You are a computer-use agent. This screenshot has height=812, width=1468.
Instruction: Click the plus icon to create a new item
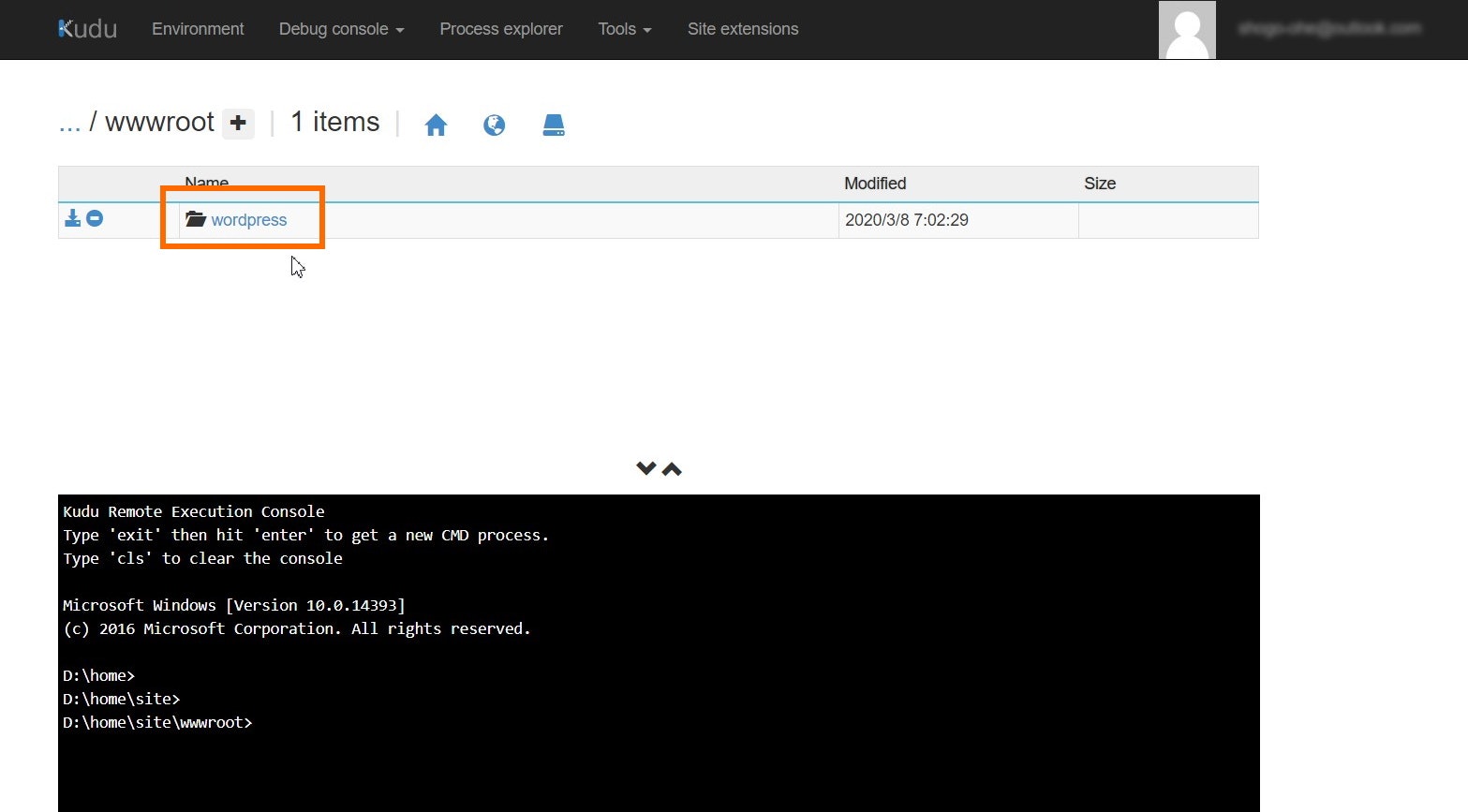238,124
